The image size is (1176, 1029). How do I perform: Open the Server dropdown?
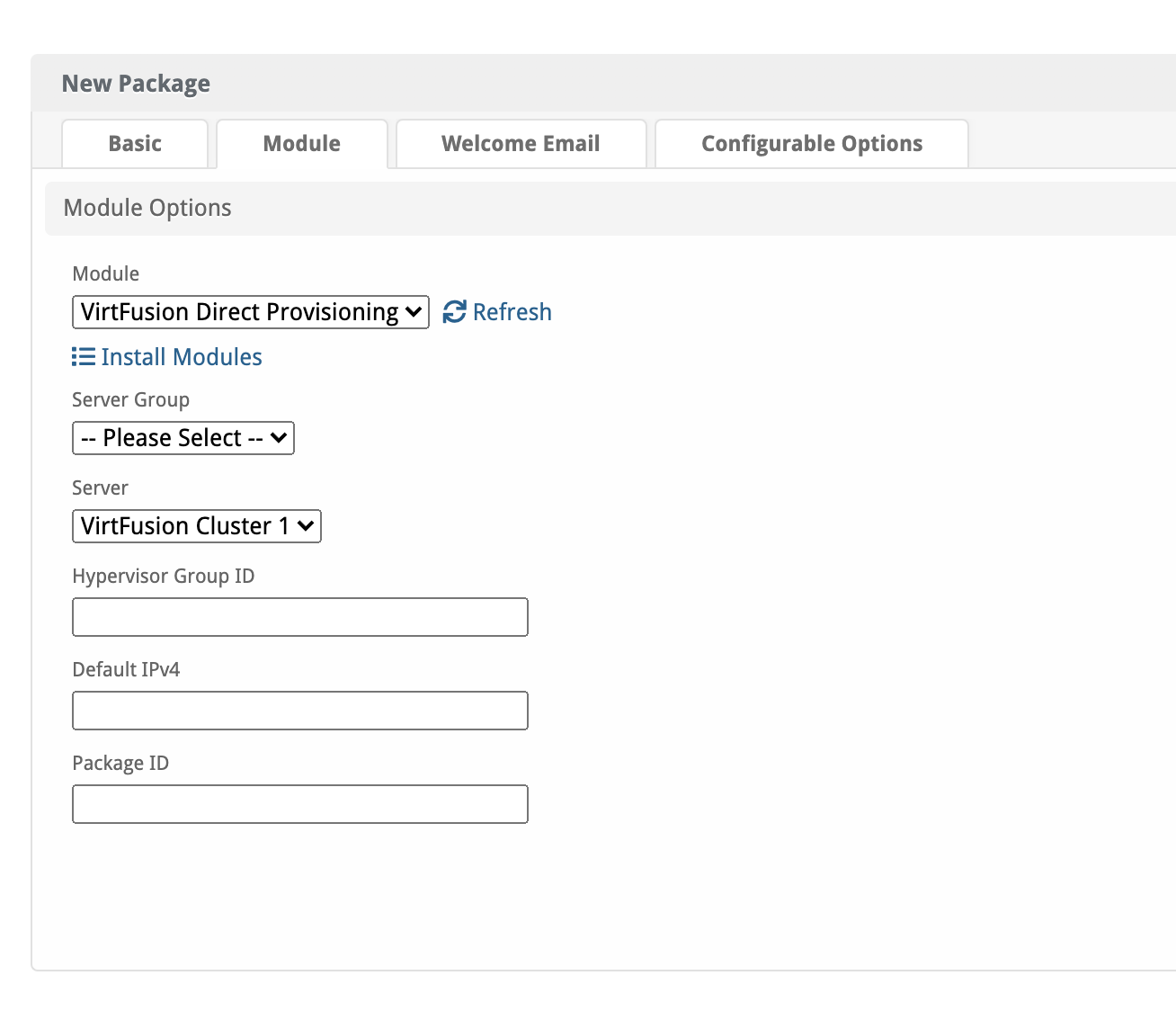(197, 526)
